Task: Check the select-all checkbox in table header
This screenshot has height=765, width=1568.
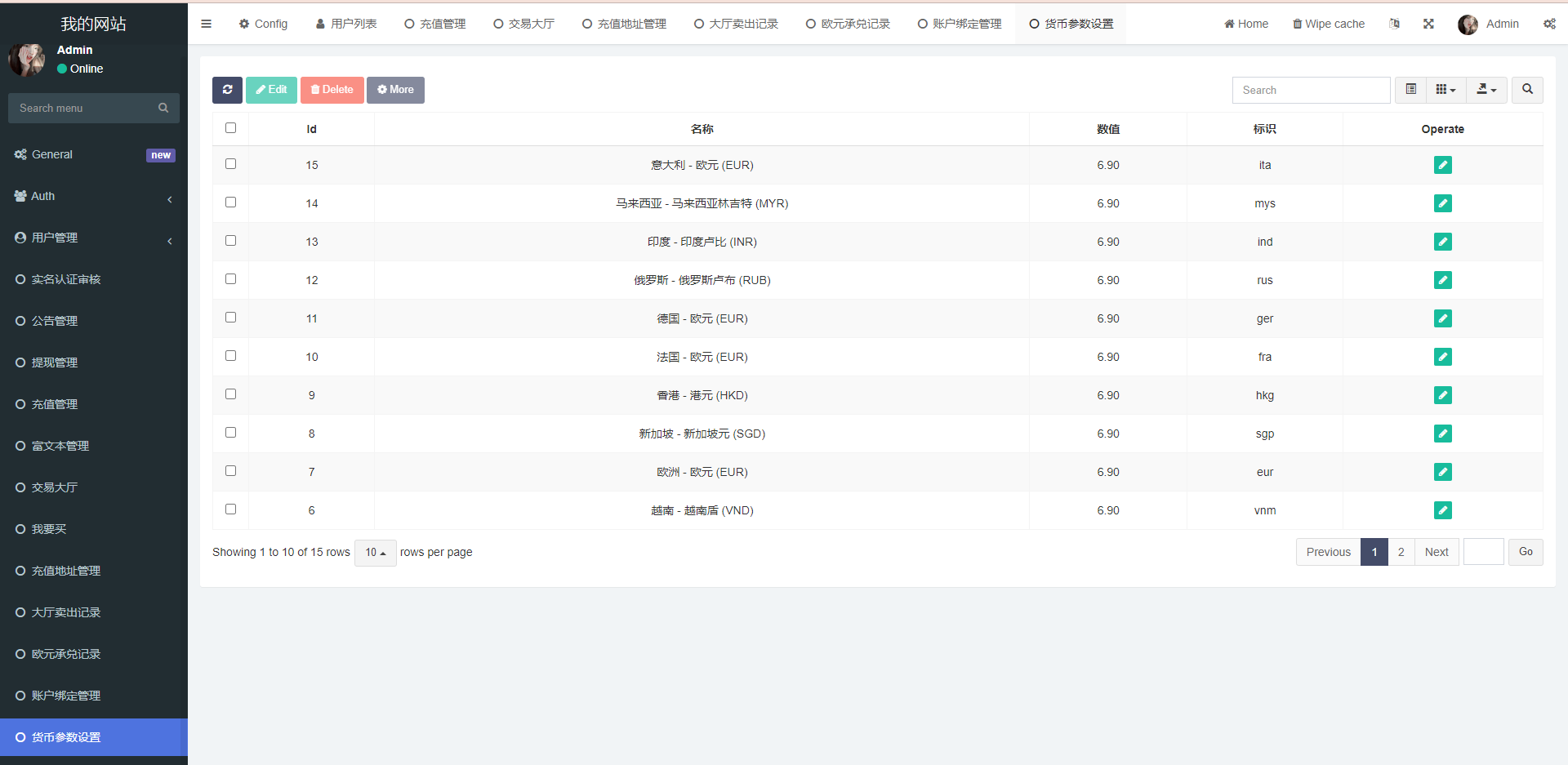Action: pos(230,128)
